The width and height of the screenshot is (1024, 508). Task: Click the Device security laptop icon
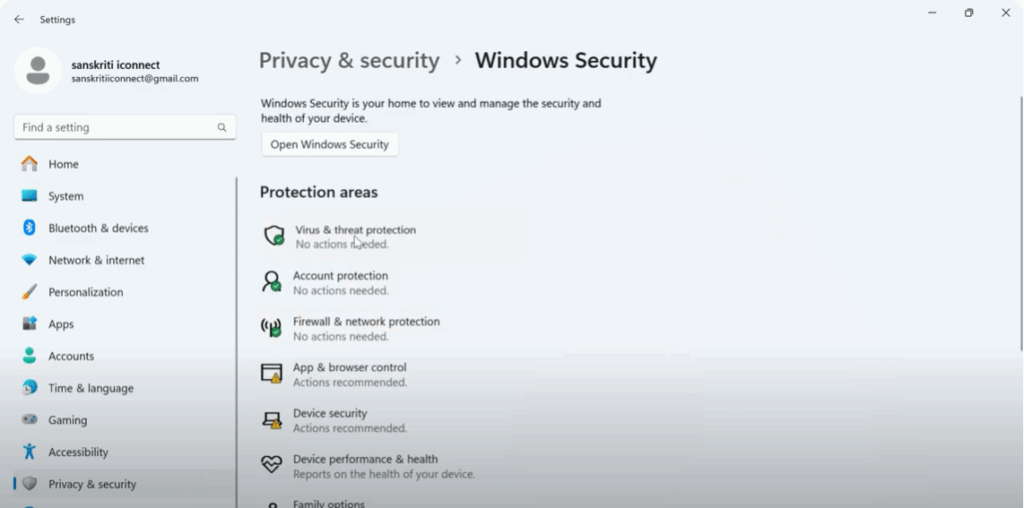[271, 420]
